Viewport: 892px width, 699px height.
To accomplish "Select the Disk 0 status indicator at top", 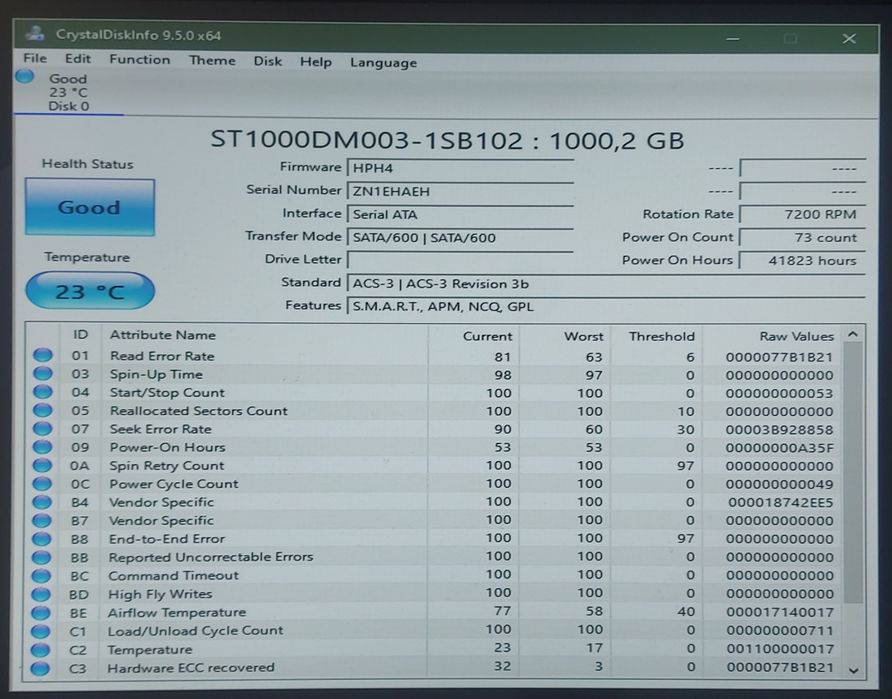I will (x=68, y=92).
